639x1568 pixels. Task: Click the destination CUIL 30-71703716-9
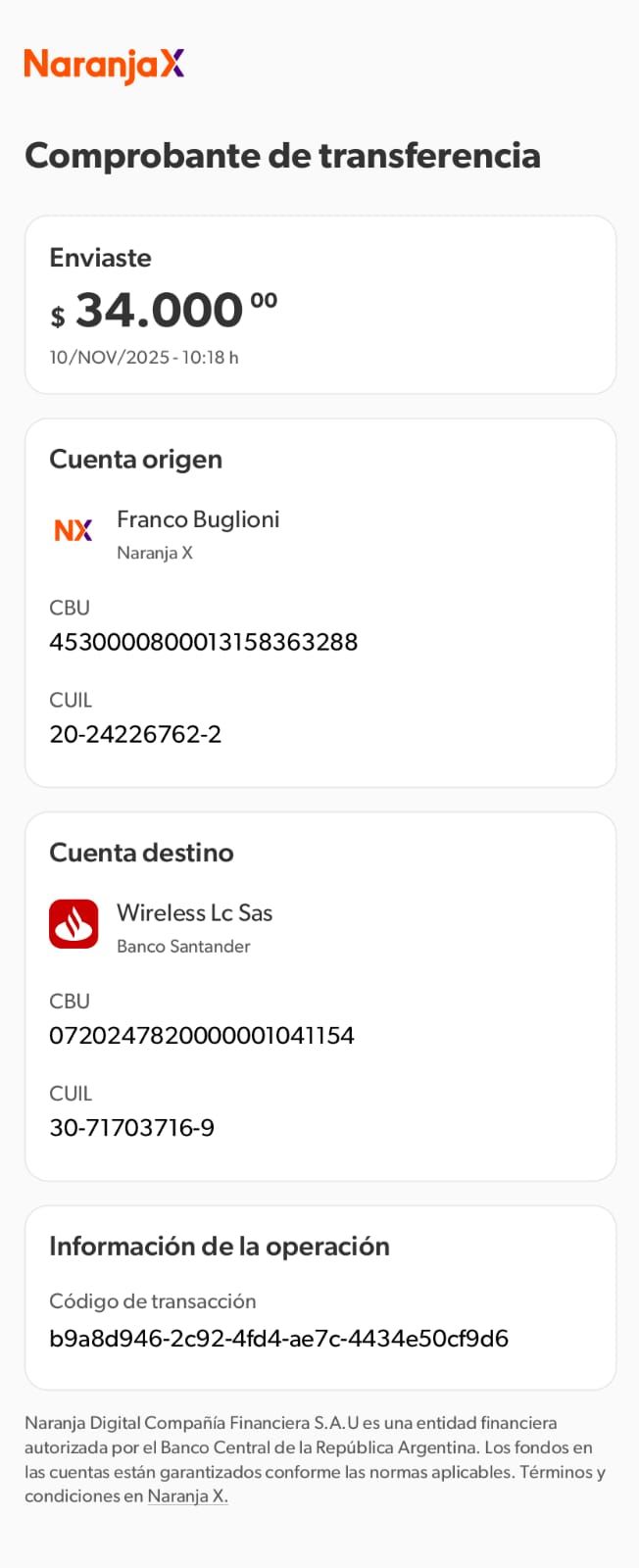coord(131,1127)
